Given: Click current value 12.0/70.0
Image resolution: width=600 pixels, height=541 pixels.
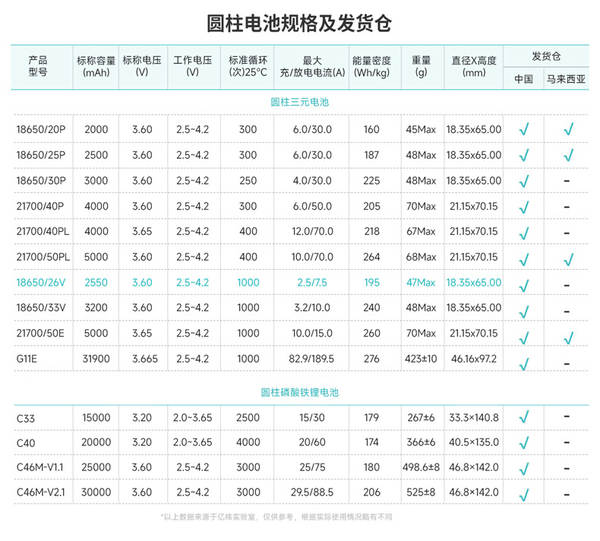Looking at the screenshot, I should pyautogui.click(x=312, y=231).
